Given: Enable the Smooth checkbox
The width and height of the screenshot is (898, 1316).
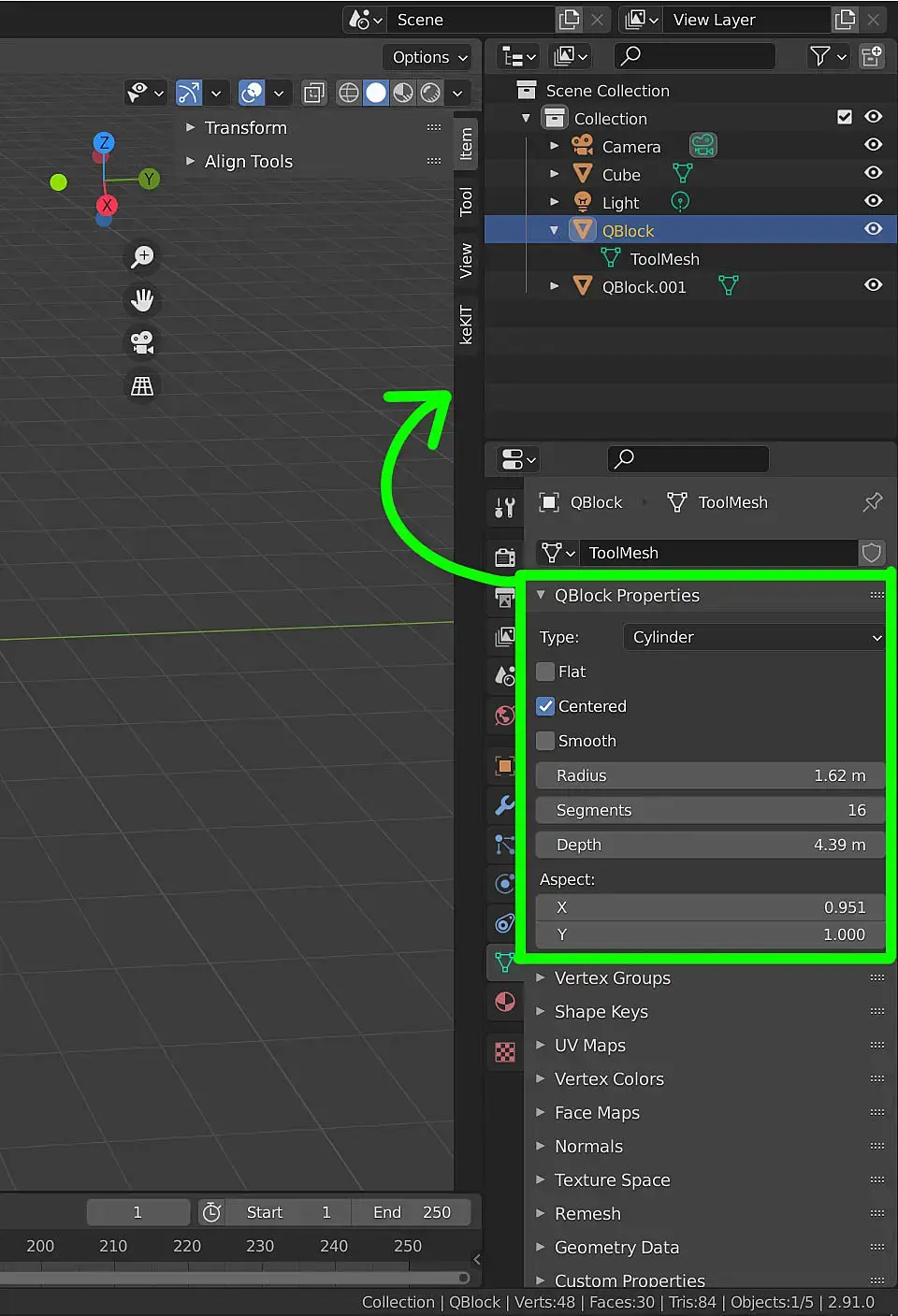Looking at the screenshot, I should 545,741.
